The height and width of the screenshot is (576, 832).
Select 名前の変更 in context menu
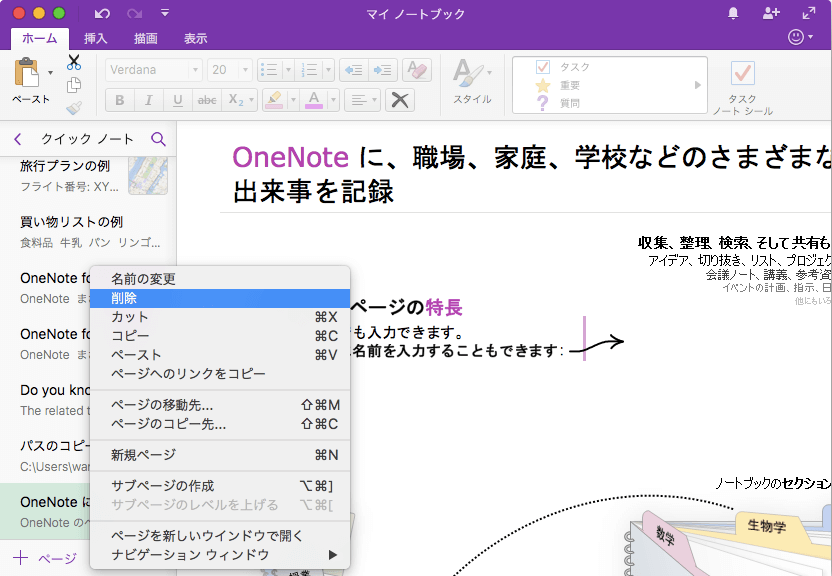[220, 279]
